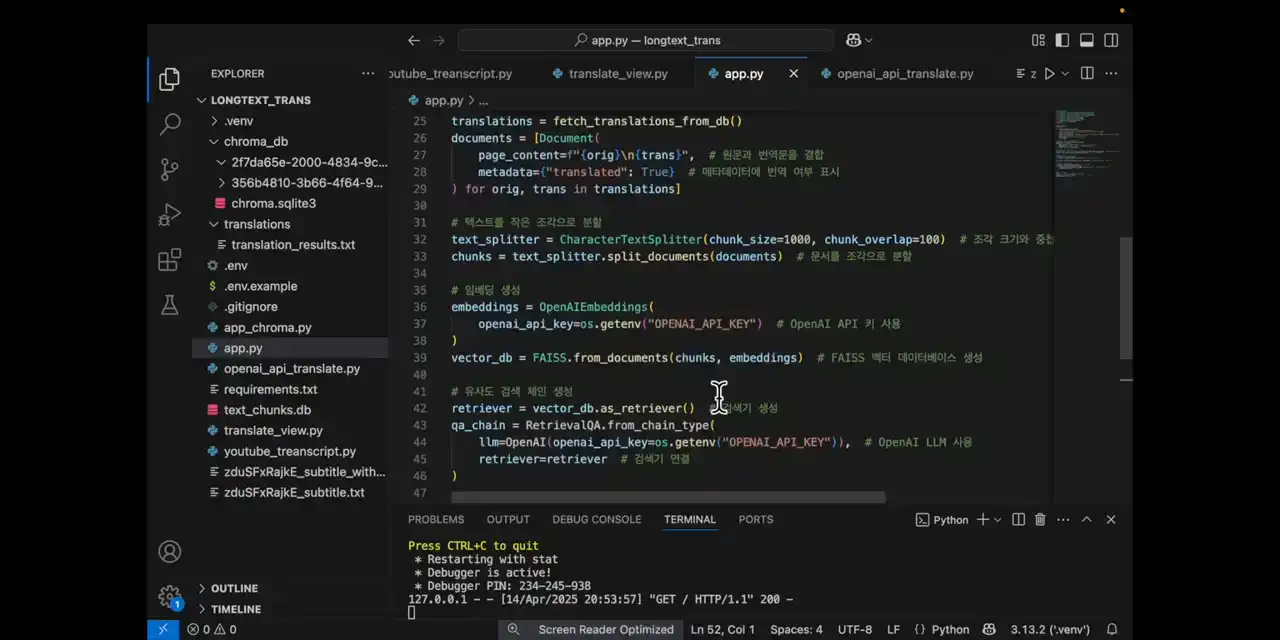Open the Run and Debug view
Viewport: 1280px width, 640px height.
point(170,215)
